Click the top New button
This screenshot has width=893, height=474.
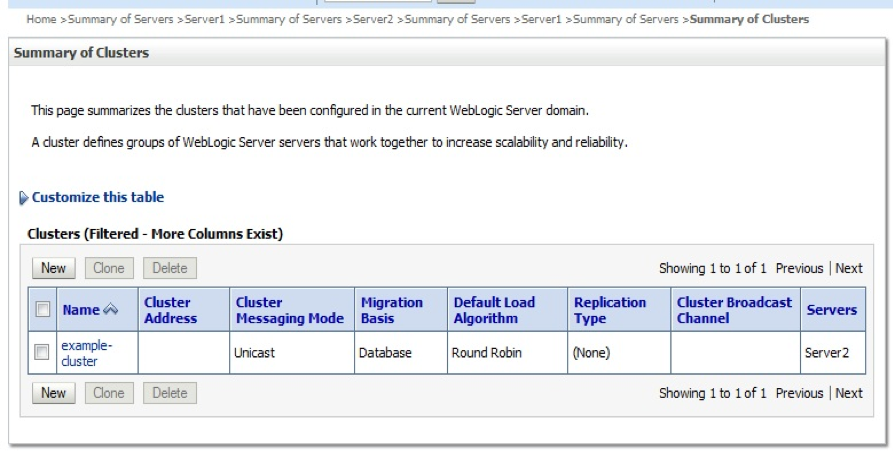pyautogui.click(x=54, y=268)
